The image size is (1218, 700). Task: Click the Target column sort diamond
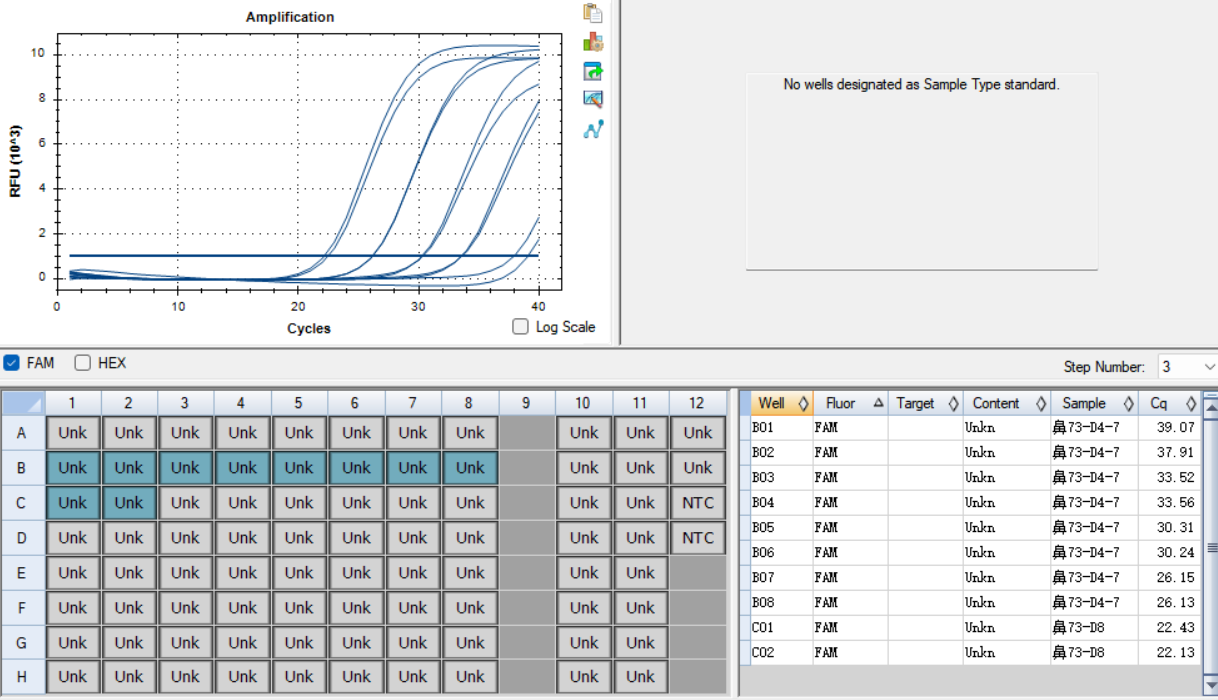point(953,404)
